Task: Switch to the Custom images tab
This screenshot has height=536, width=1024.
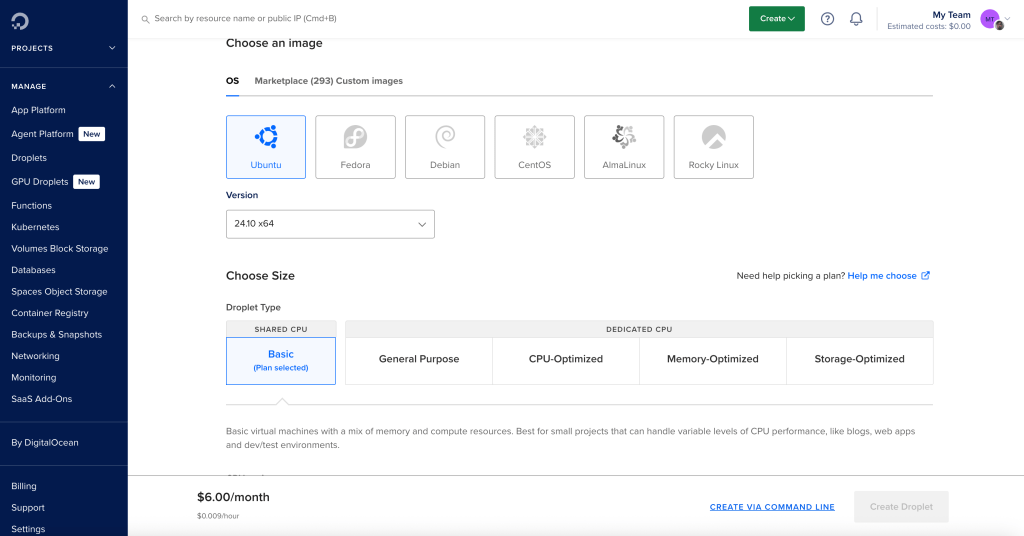Action: click(x=369, y=81)
